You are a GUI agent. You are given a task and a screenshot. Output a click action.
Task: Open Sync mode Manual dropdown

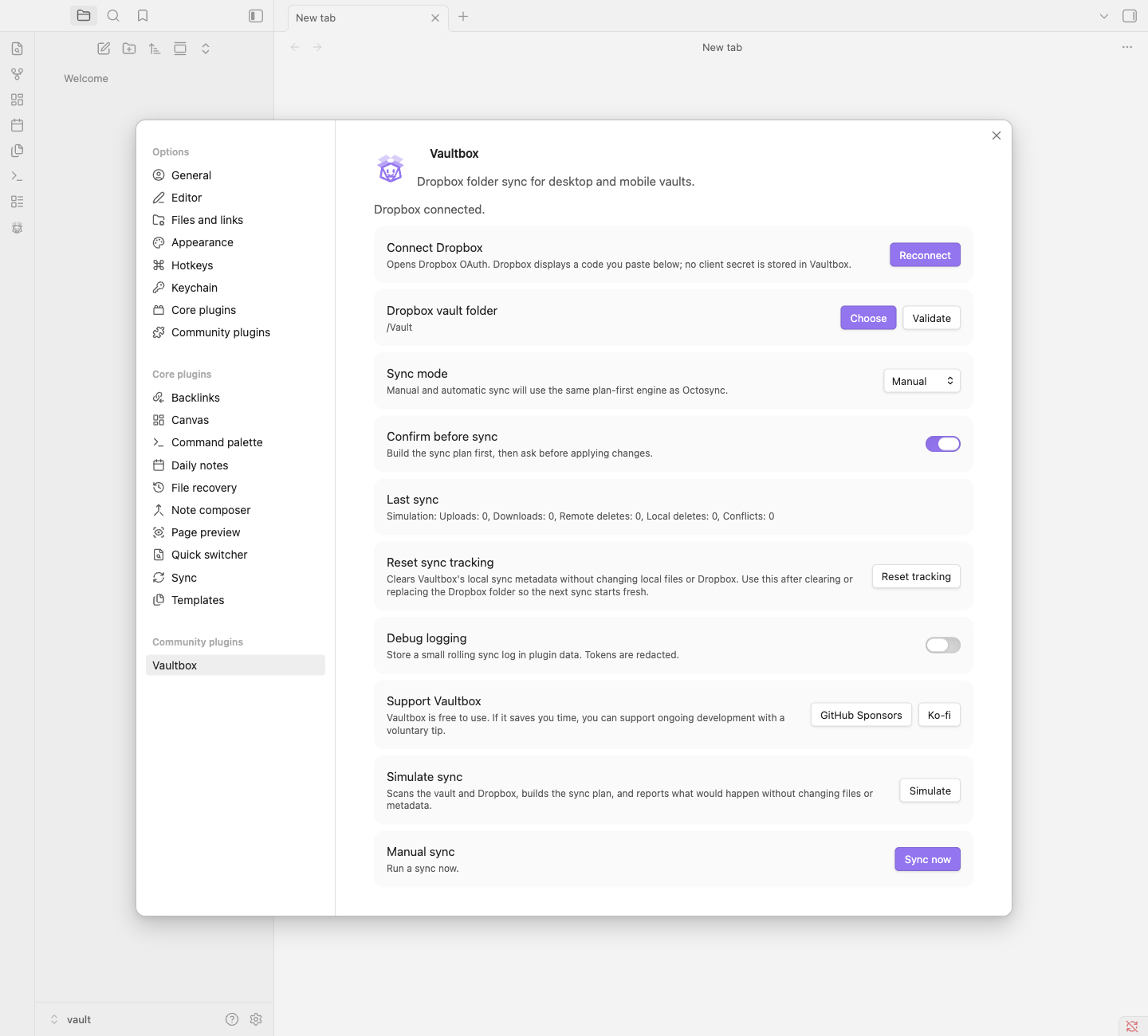(922, 381)
